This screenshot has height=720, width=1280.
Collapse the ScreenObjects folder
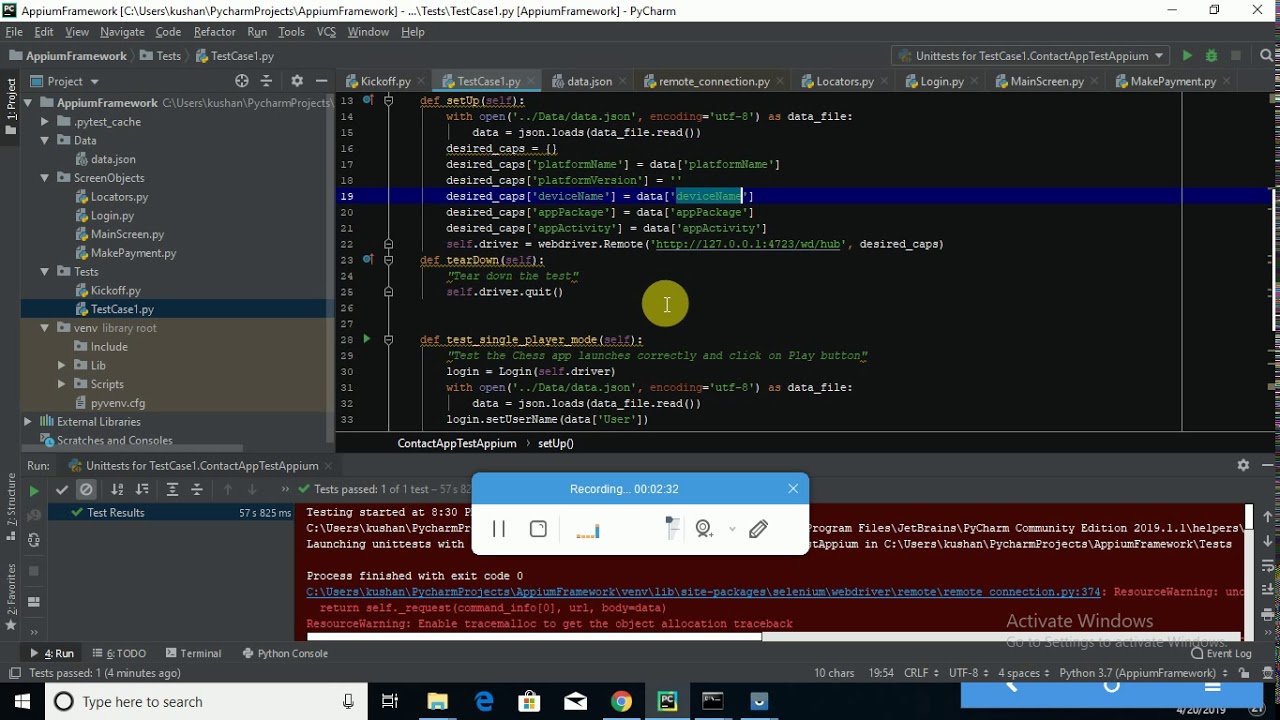point(45,178)
